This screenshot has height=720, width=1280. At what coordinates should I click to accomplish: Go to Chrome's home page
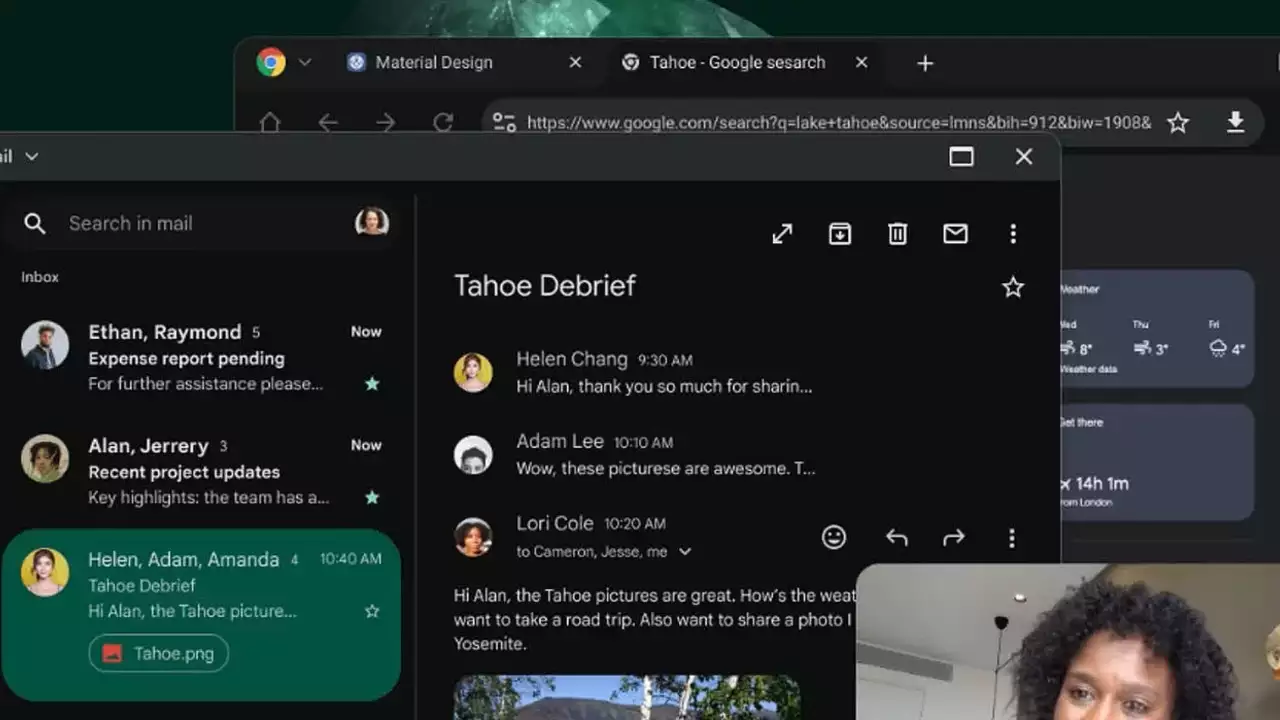[270, 122]
